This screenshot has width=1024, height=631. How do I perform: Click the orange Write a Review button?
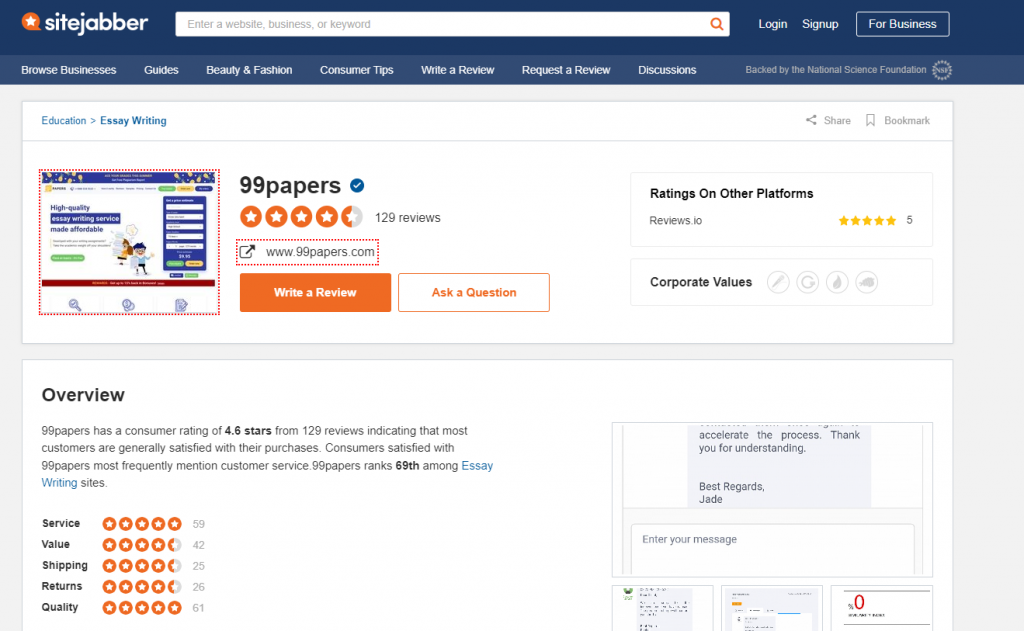point(315,293)
